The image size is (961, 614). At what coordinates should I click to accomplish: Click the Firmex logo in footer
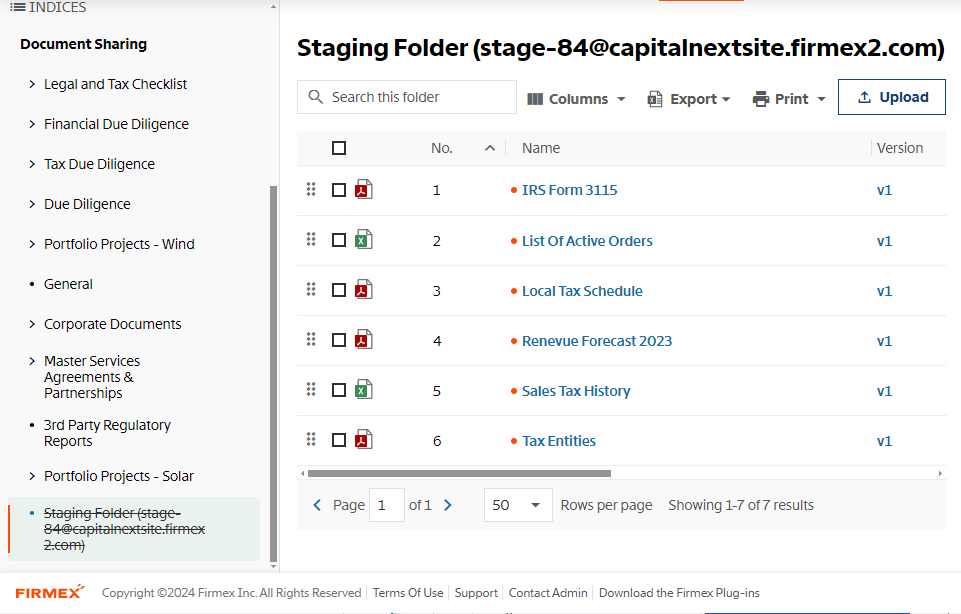(50, 592)
